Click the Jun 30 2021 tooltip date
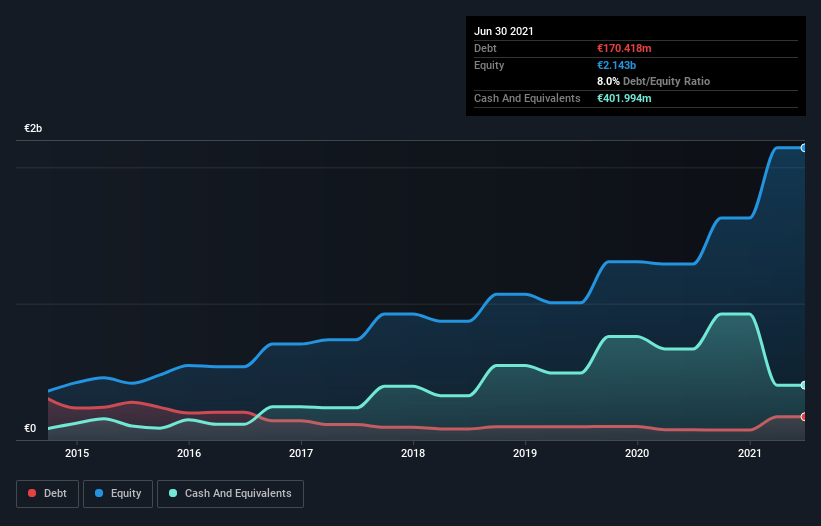Screen dimensions: 821x526 [504, 31]
